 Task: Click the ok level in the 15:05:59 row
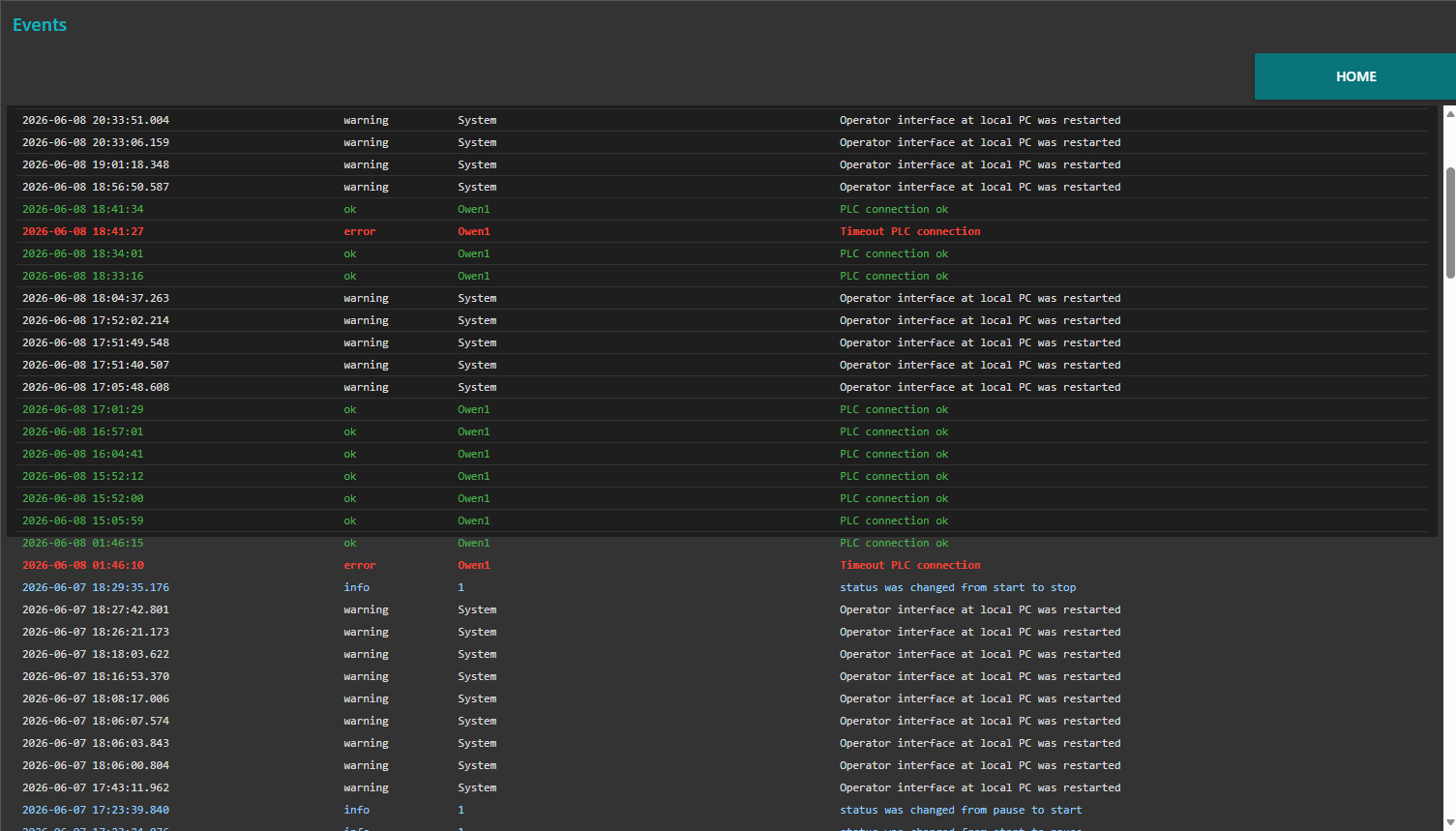(x=350, y=520)
